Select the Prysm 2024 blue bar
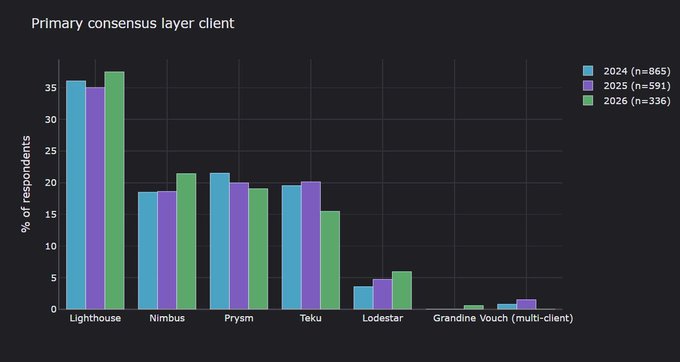The width and height of the screenshot is (680, 362). (x=220, y=241)
